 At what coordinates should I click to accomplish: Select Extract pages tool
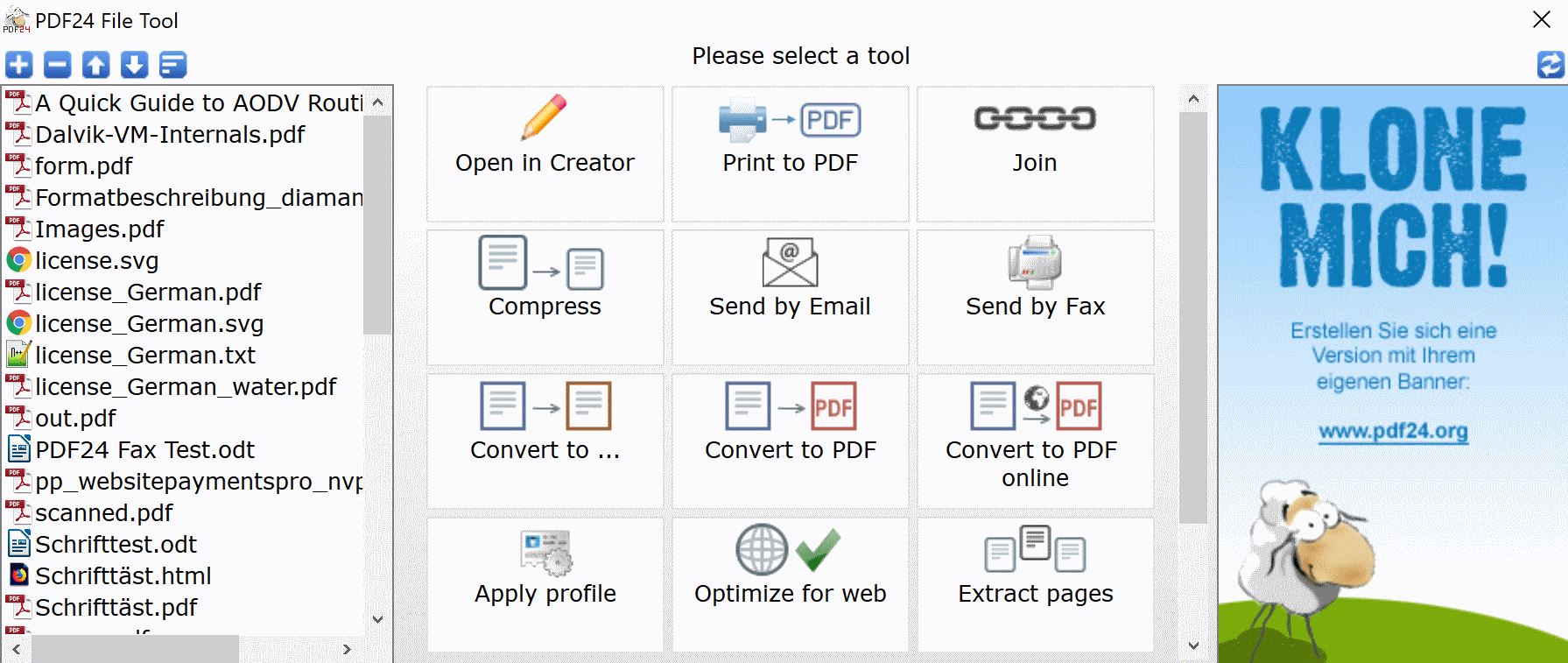(1036, 584)
